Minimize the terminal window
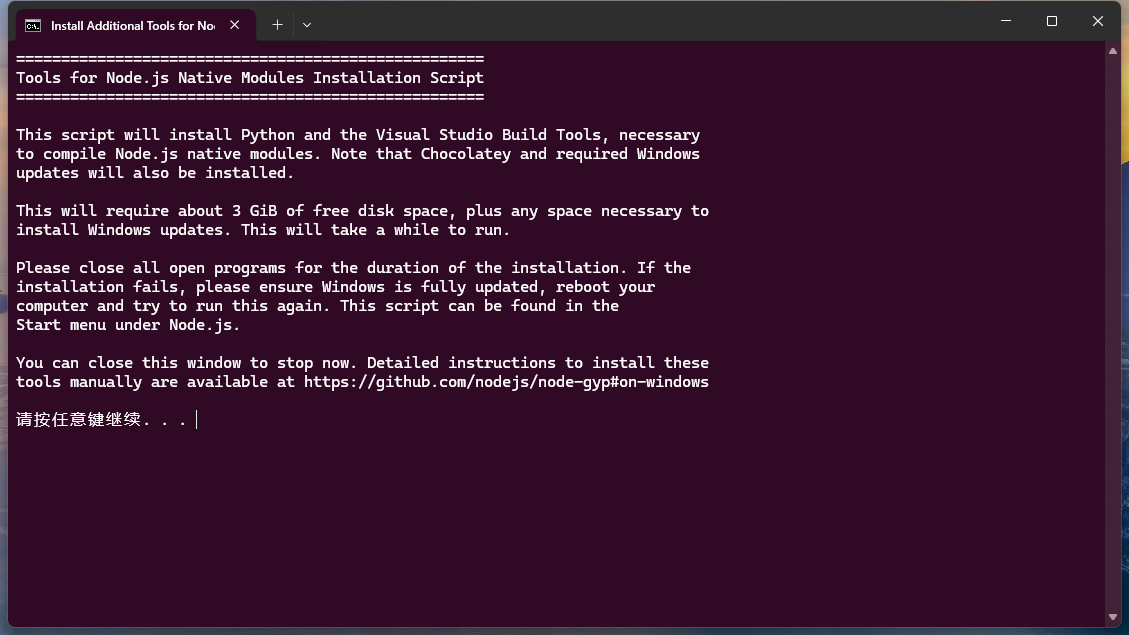The image size is (1129, 635). (x=1006, y=21)
